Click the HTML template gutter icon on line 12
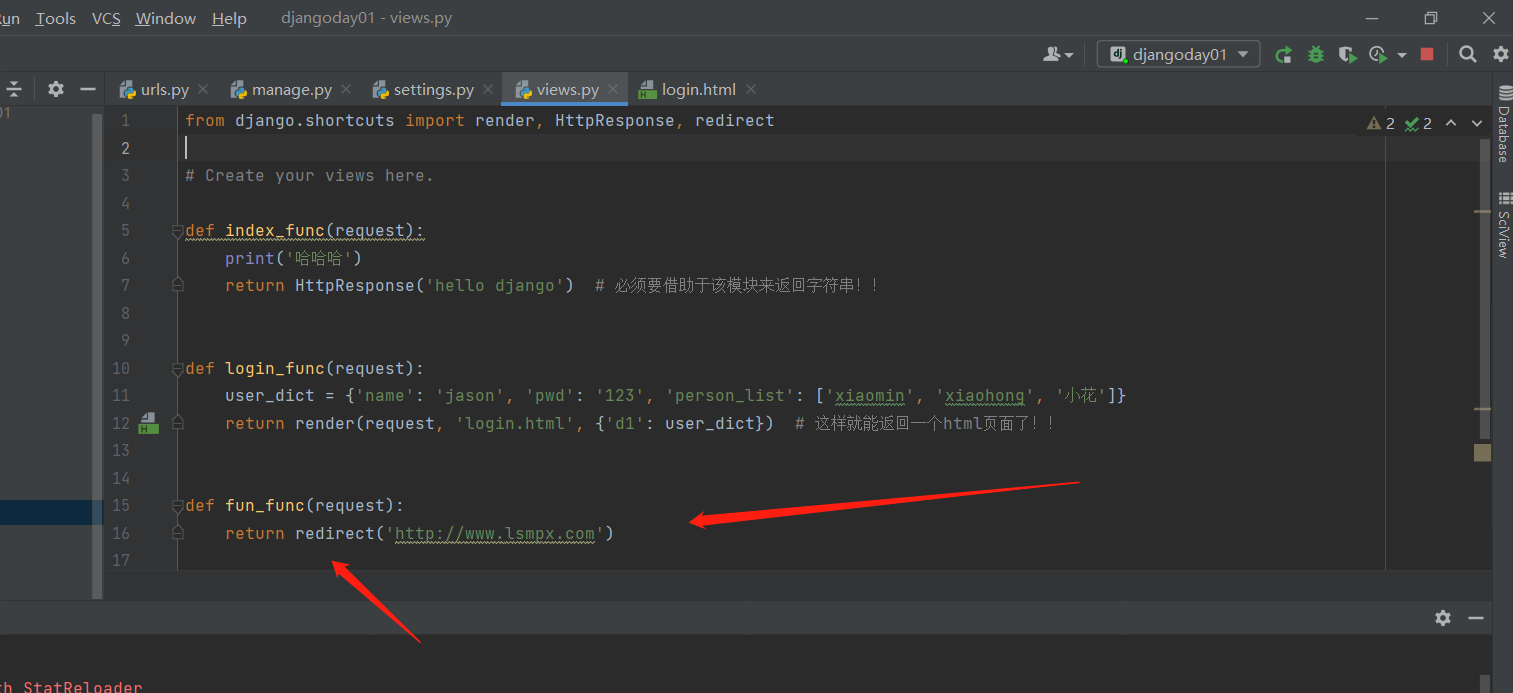 [x=148, y=423]
